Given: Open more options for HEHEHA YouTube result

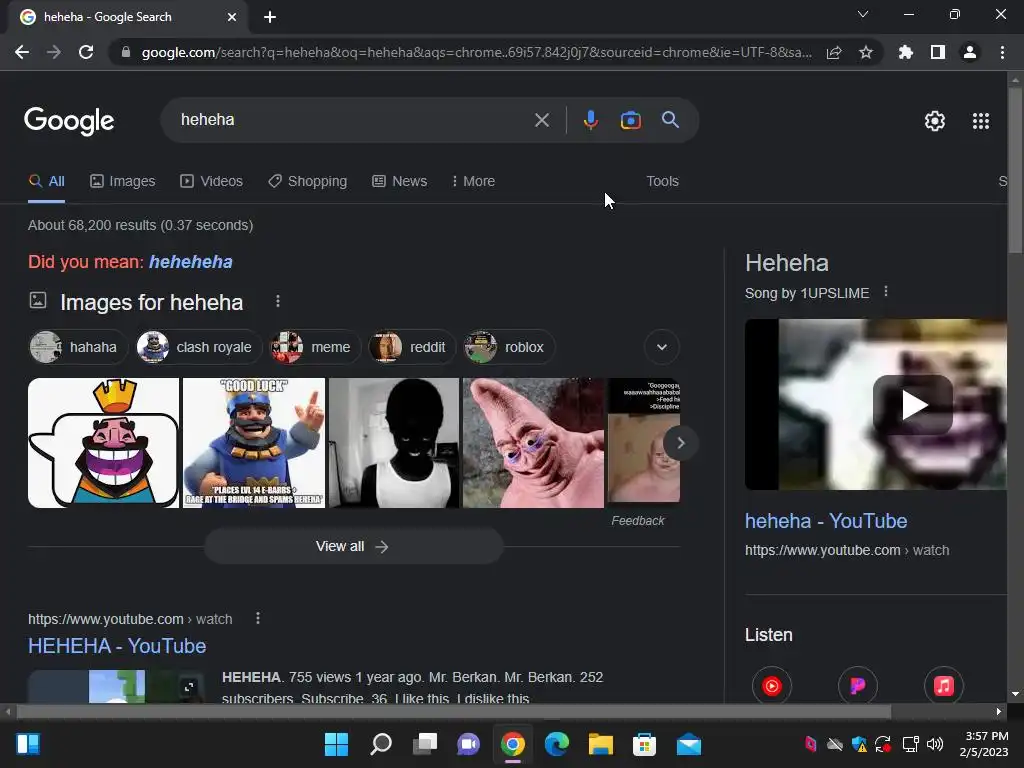Looking at the screenshot, I should [x=258, y=618].
